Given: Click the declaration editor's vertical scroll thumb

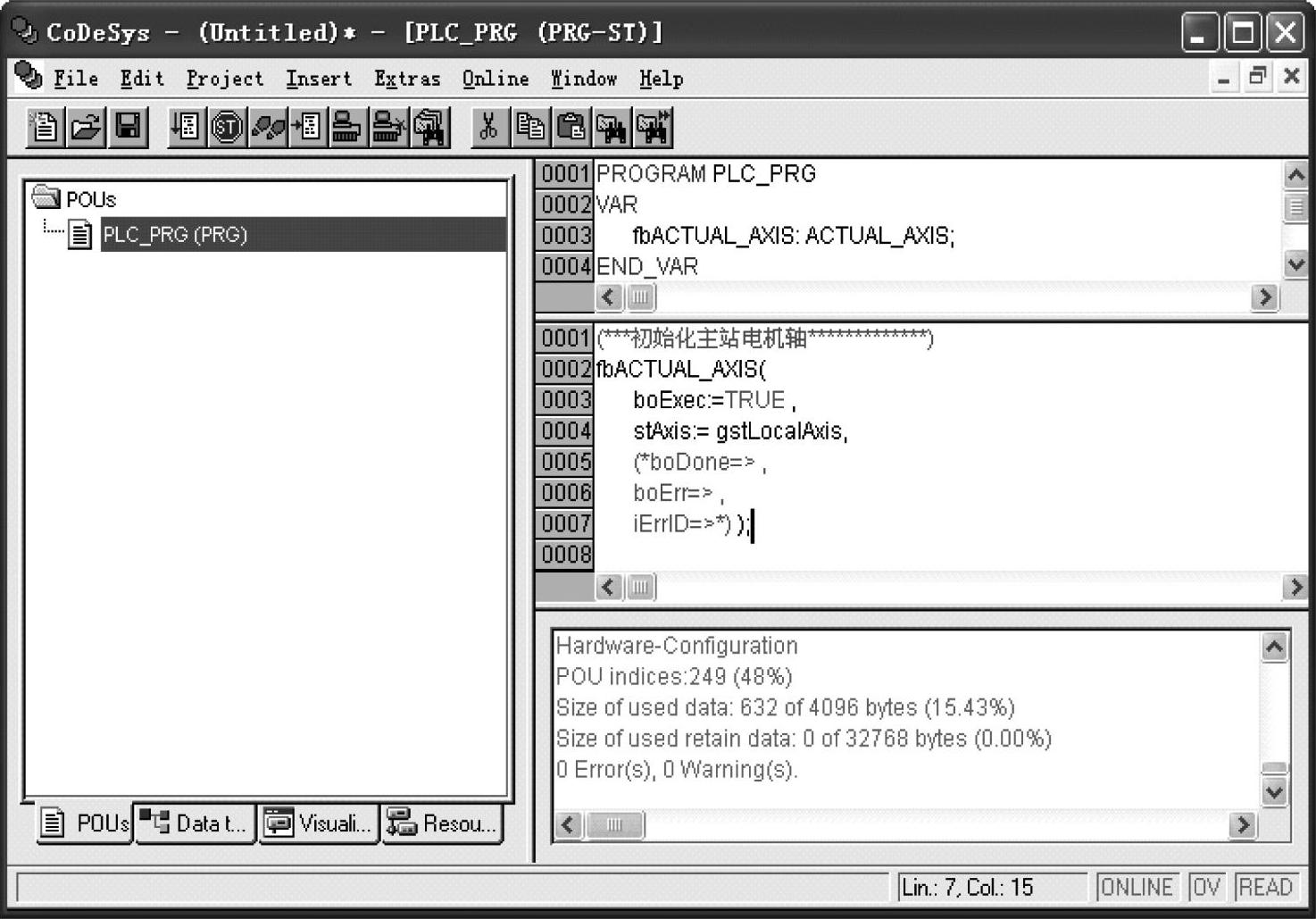Looking at the screenshot, I should [1295, 207].
